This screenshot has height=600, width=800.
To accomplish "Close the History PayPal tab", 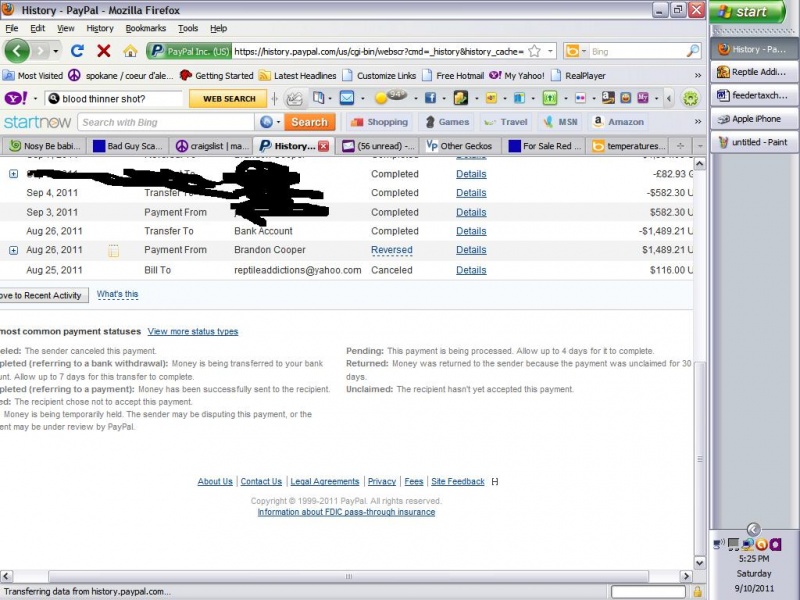I will click(x=323, y=146).
